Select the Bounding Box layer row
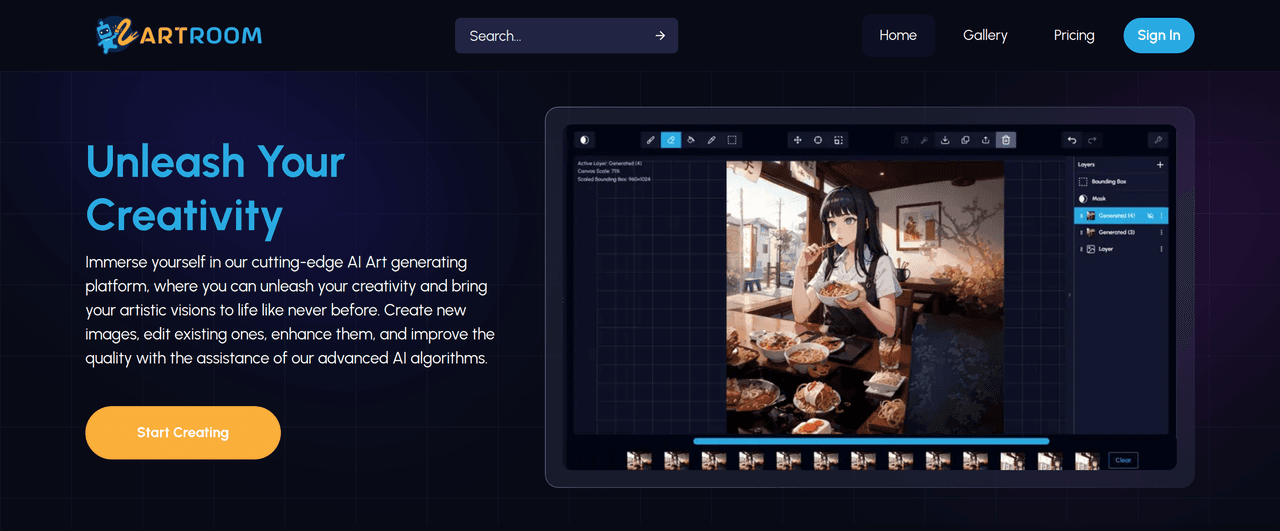This screenshot has height=531, width=1280. tap(1121, 182)
